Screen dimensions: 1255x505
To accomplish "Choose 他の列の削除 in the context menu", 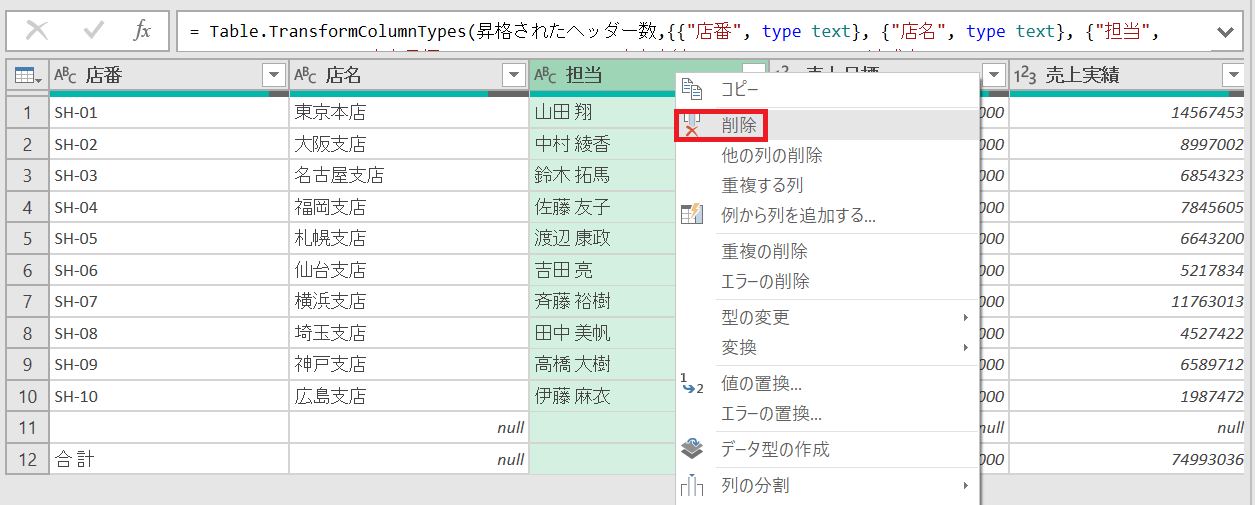I will 772,156.
